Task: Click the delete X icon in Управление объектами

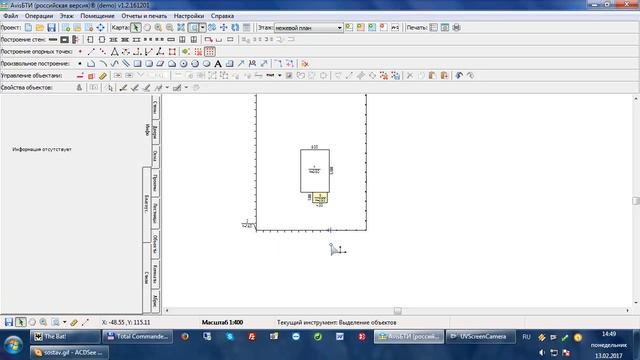Action: pos(410,76)
